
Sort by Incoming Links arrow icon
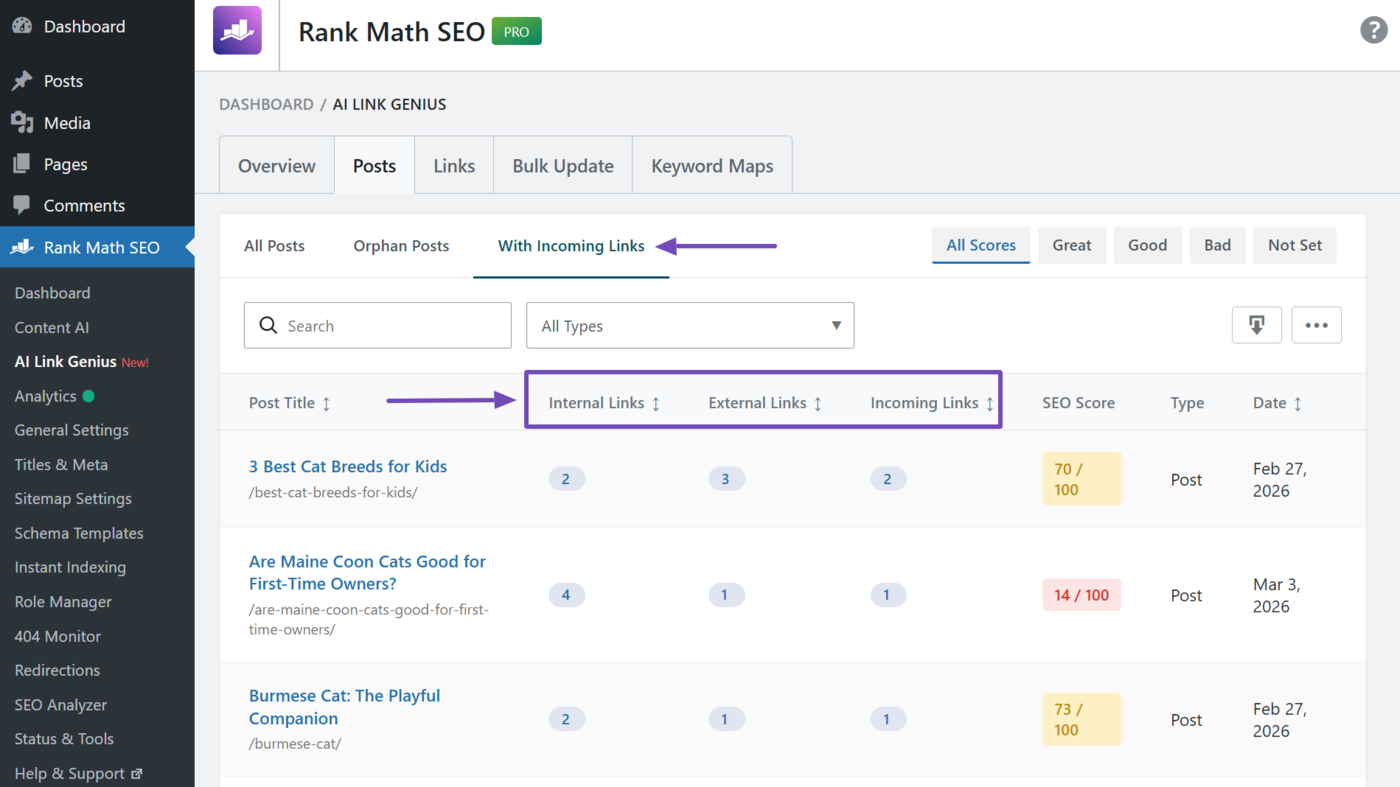pos(990,404)
